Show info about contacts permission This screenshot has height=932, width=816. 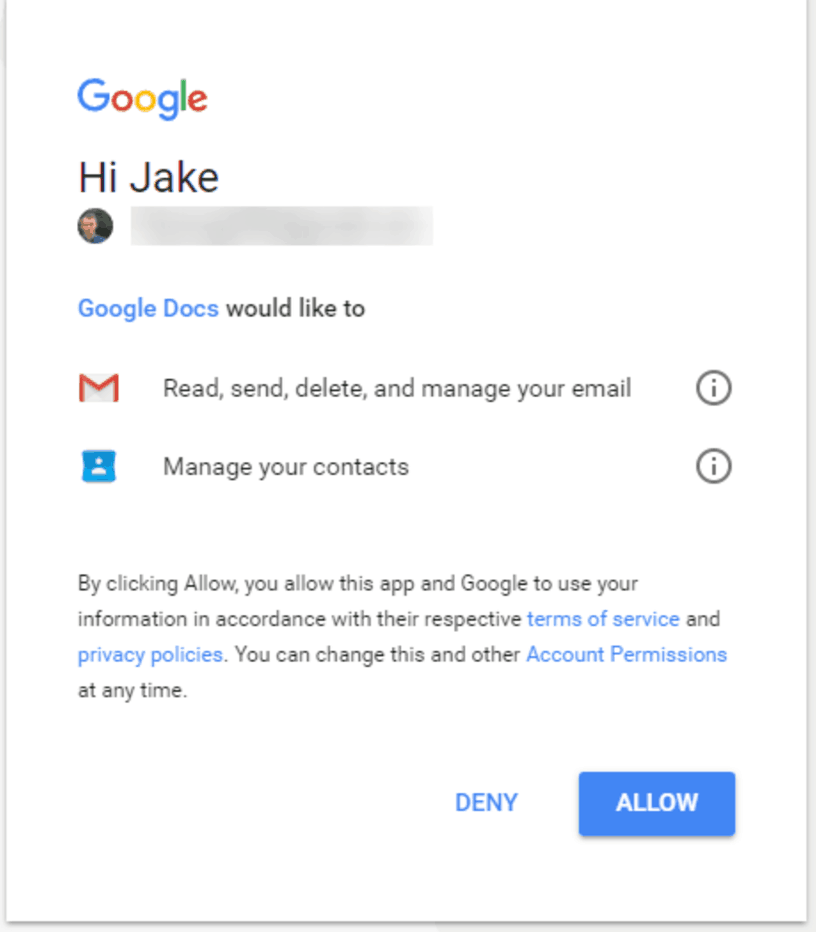713,466
